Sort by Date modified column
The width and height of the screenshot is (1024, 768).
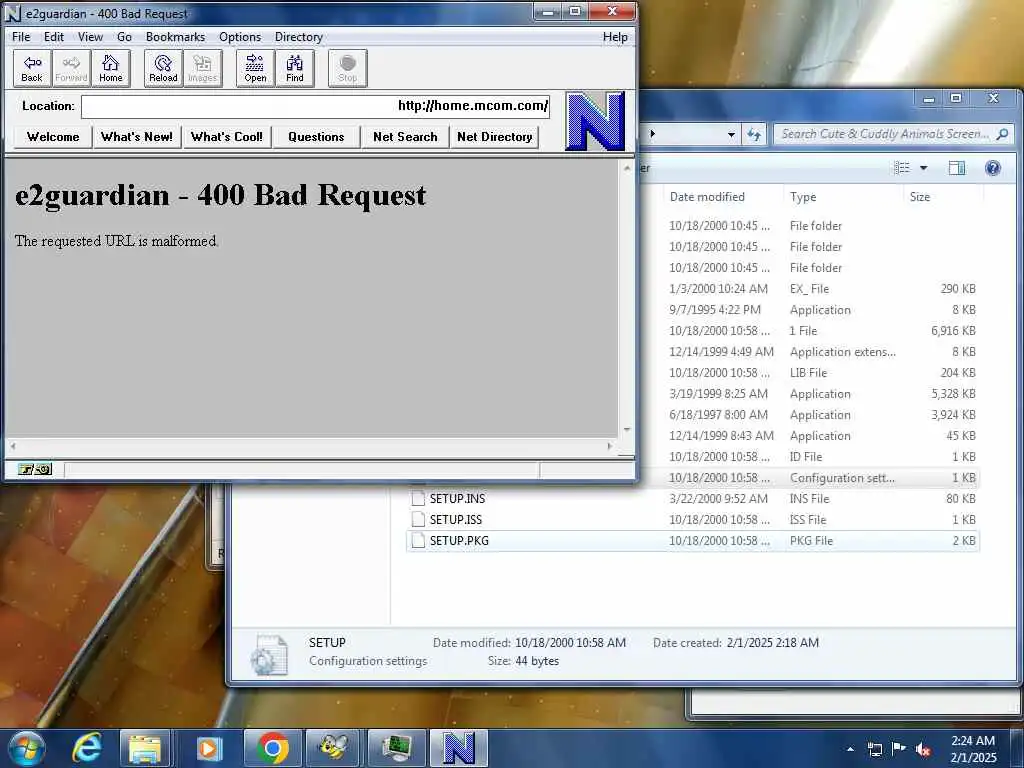(722, 197)
